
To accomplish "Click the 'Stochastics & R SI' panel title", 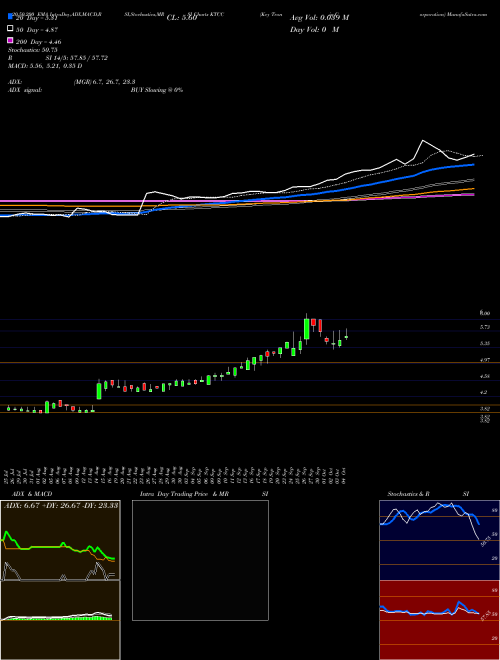I will pos(428,494).
